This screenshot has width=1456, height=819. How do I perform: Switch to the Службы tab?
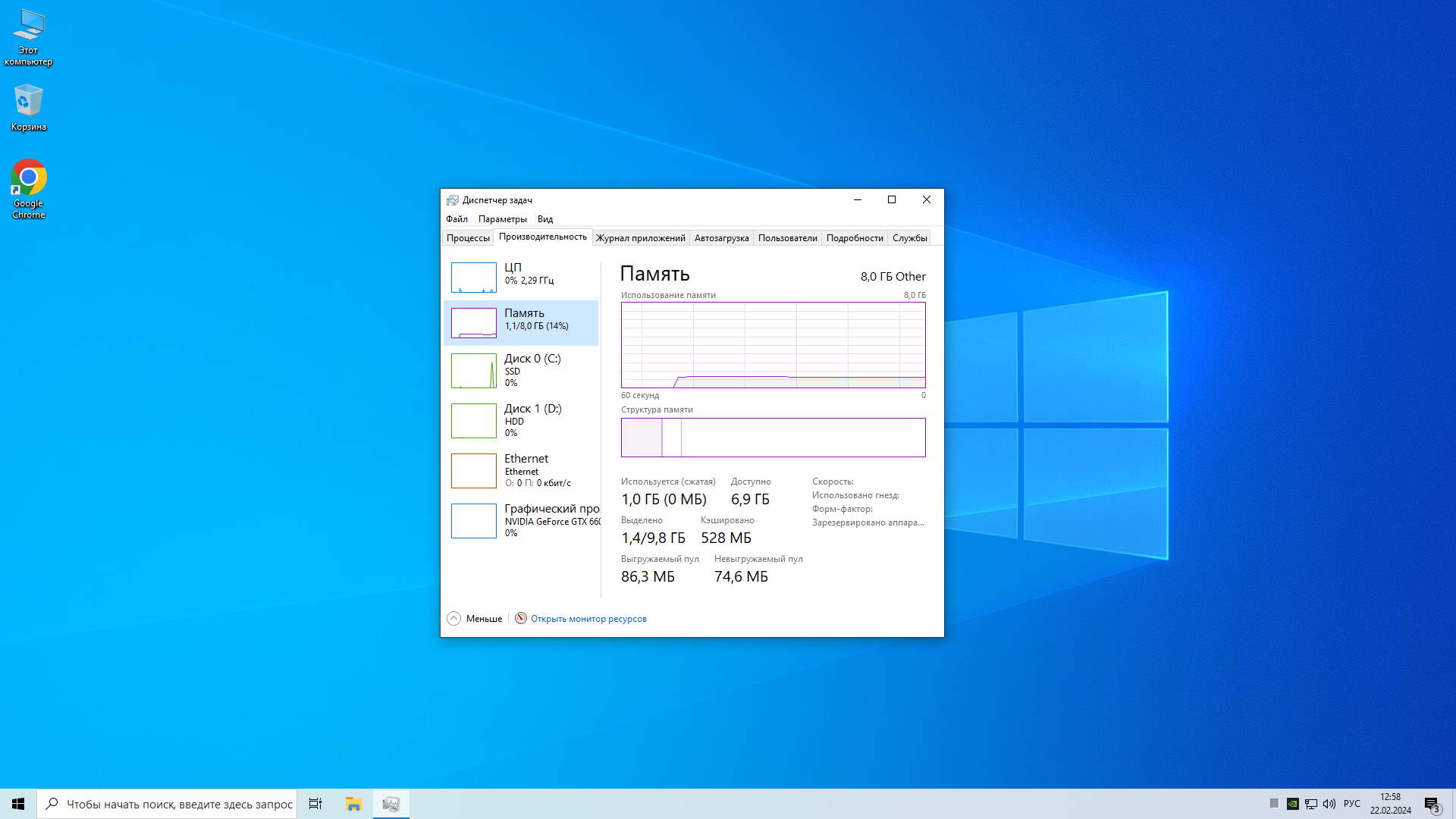[x=909, y=238]
